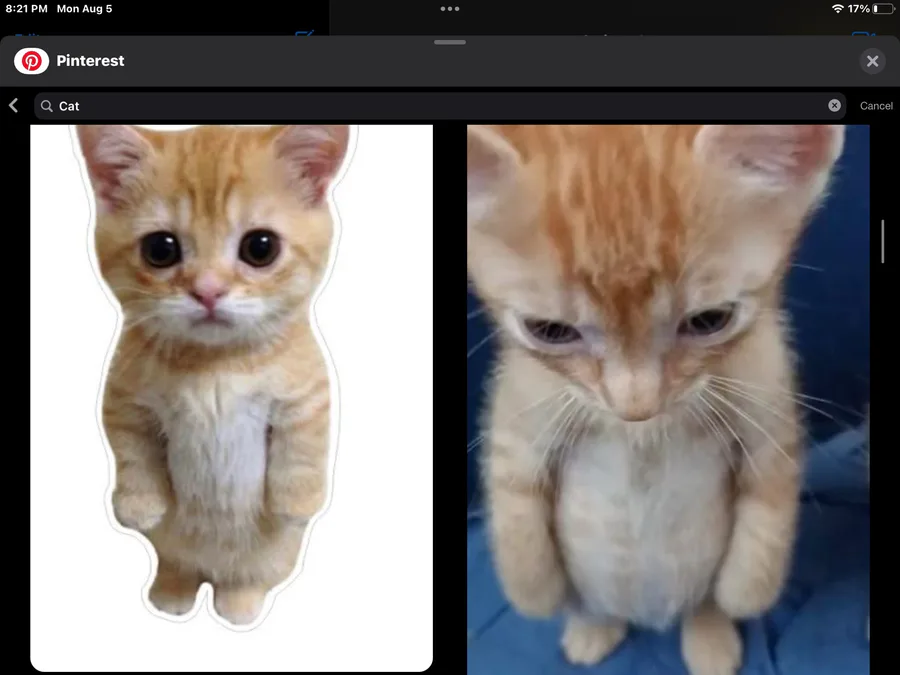Open the standing kitten sticker image

231,398
